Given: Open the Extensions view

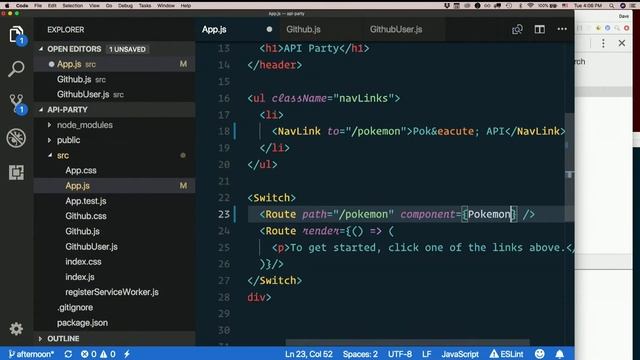Looking at the screenshot, I should (16, 172).
